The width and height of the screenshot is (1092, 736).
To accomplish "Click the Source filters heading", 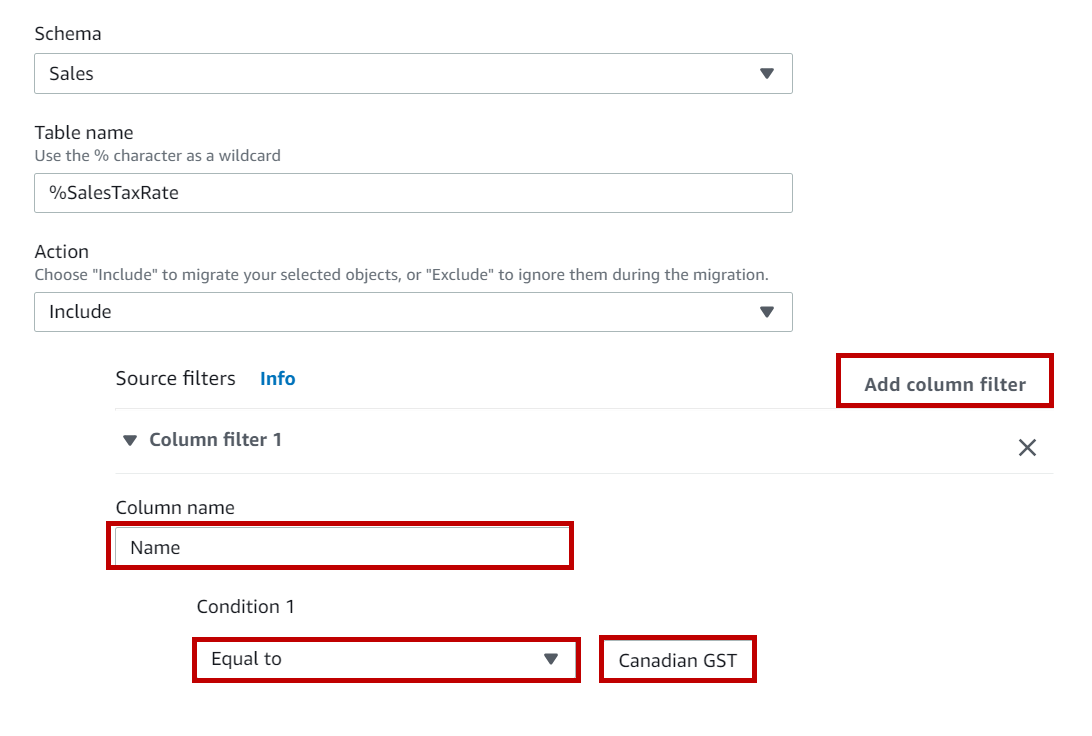I will (175, 379).
